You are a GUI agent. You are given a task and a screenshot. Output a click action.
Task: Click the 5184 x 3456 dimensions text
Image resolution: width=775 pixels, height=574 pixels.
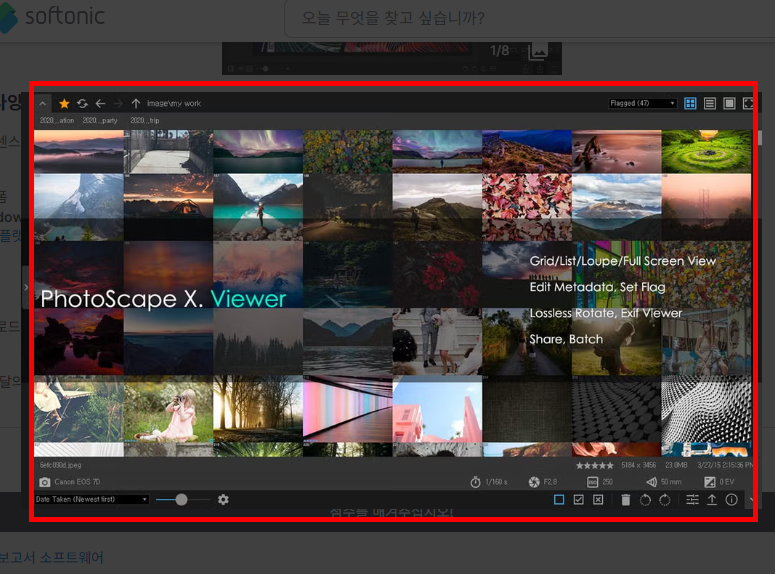point(639,465)
